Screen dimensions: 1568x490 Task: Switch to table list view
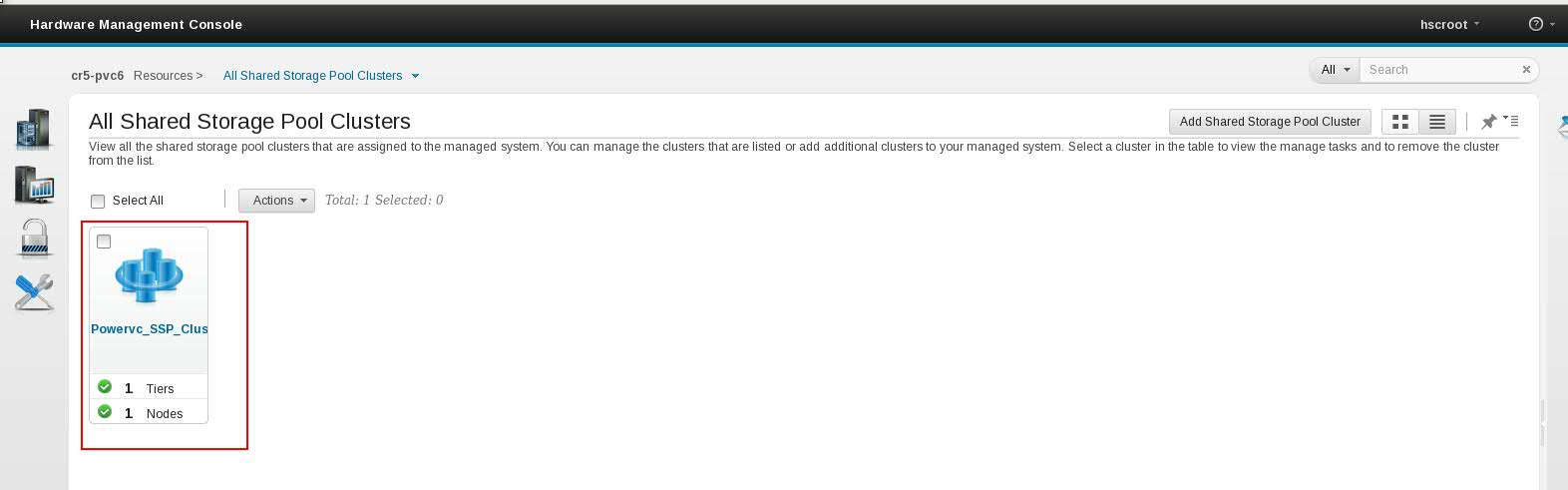click(x=1437, y=122)
